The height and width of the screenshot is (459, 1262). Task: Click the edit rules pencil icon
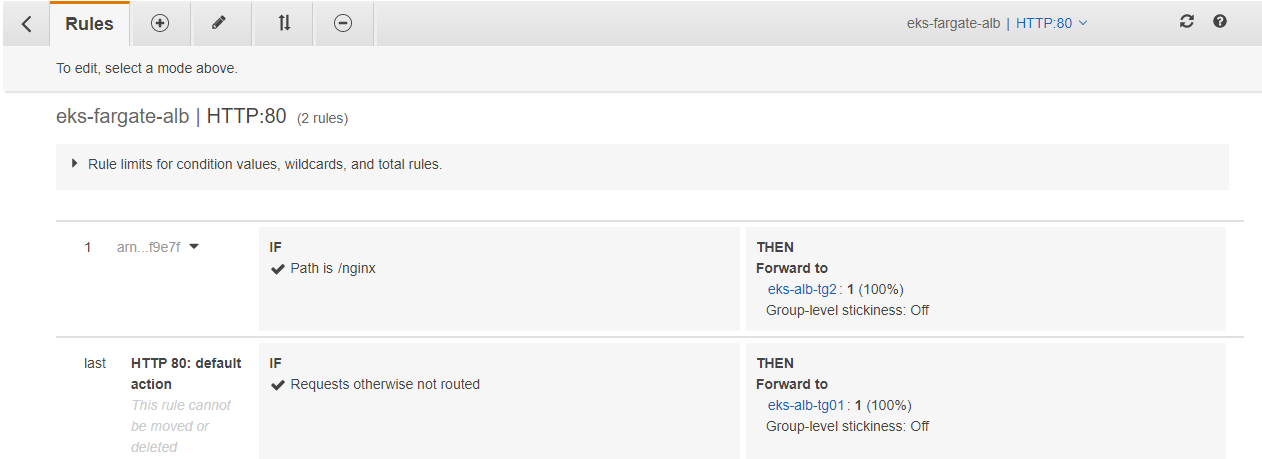220,23
